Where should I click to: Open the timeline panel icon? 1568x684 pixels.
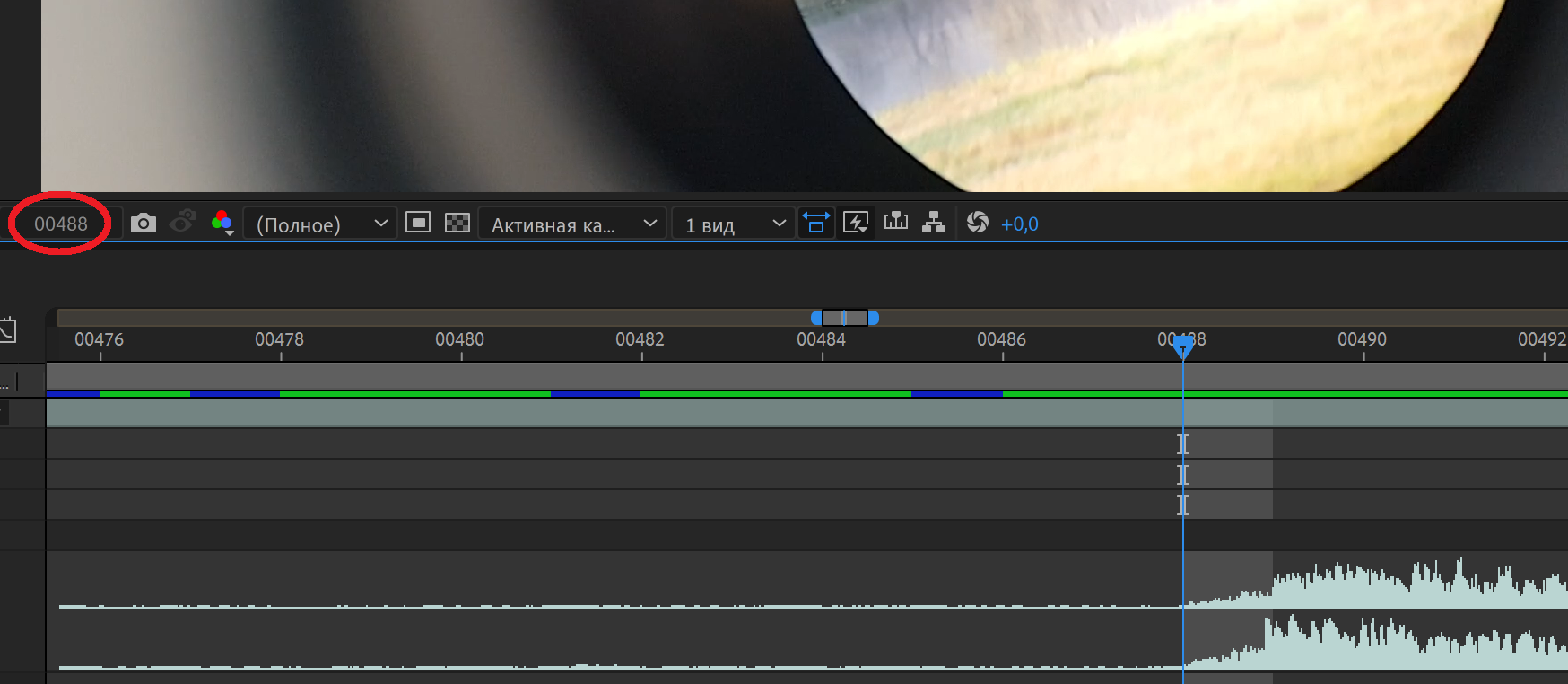click(x=896, y=222)
